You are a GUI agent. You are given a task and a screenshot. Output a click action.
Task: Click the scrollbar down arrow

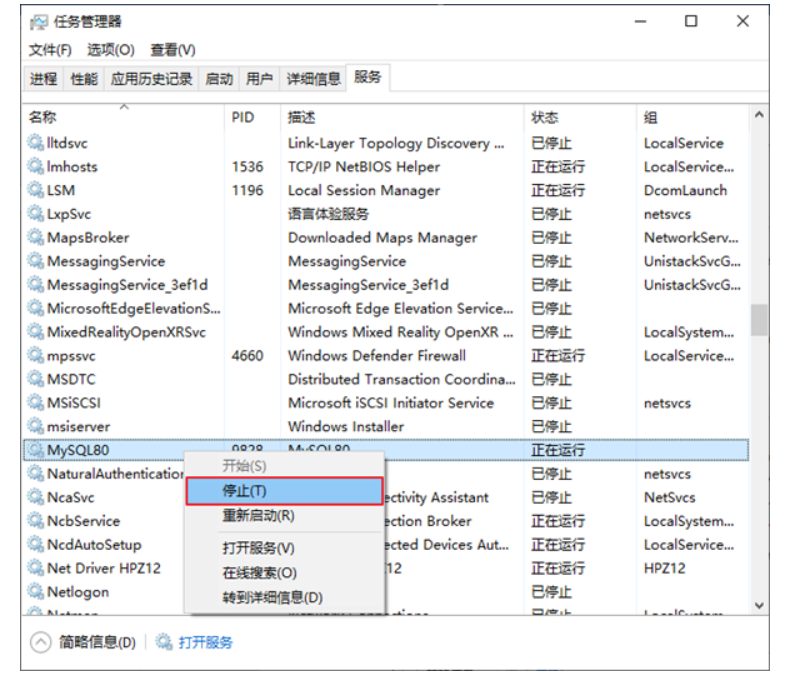pyautogui.click(x=759, y=605)
